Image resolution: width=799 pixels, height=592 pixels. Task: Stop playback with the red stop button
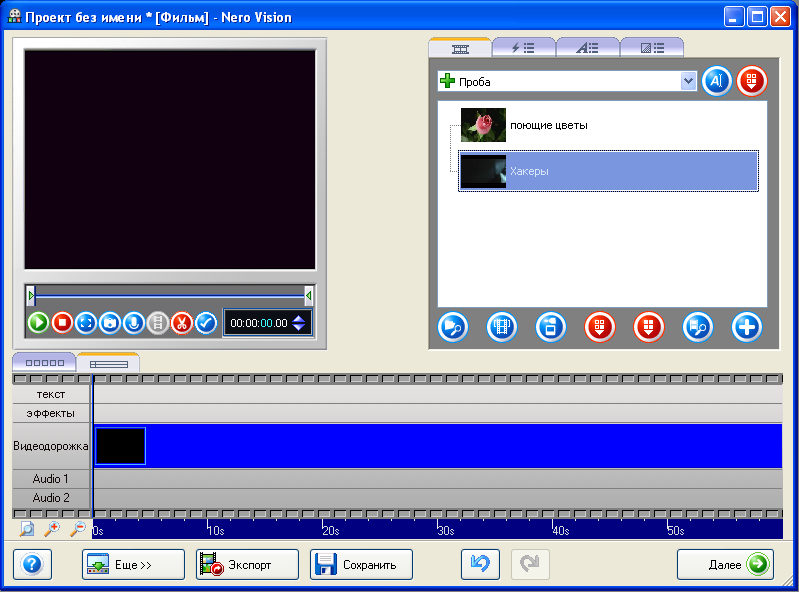click(x=62, y=323)
